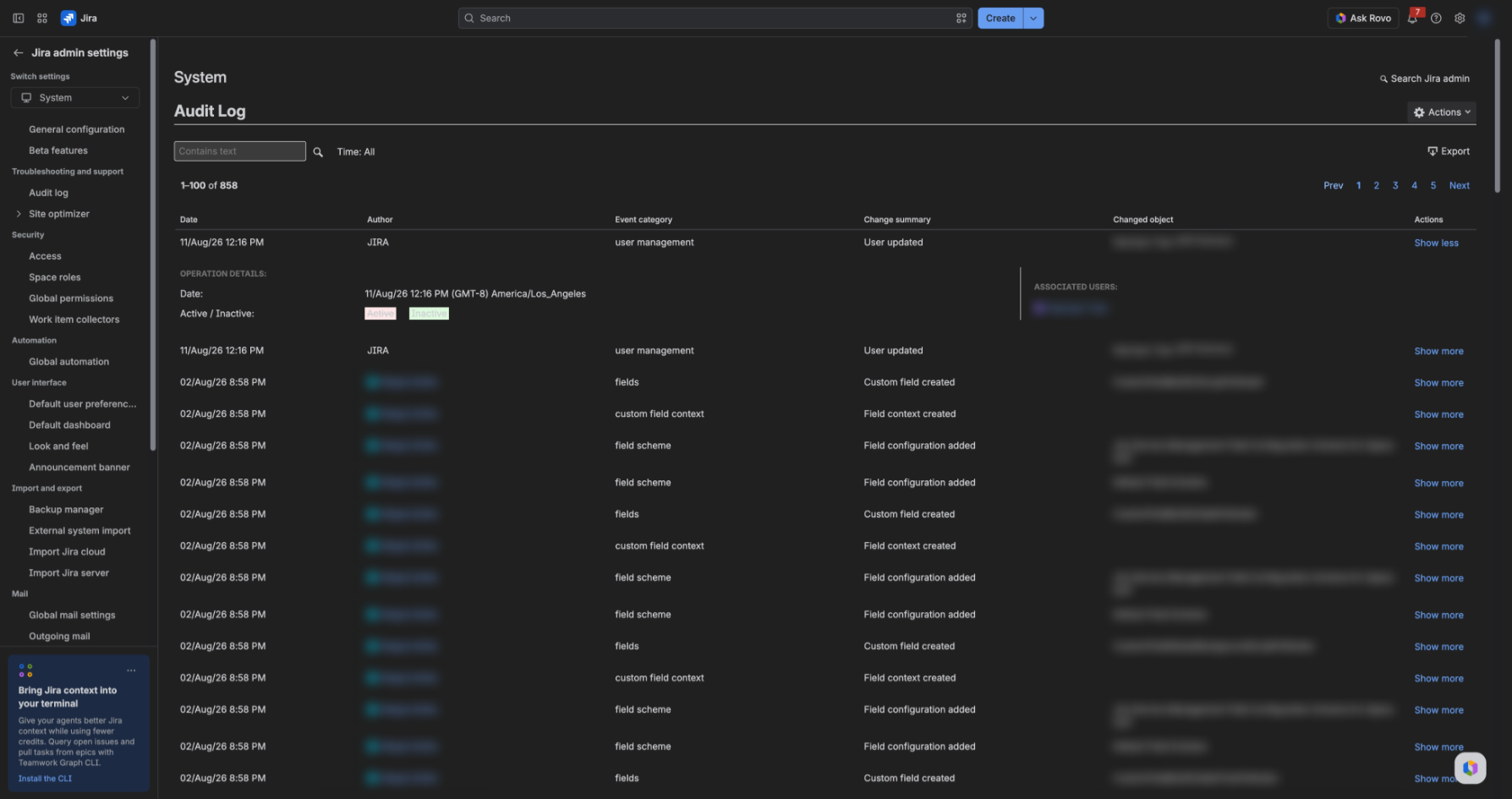This screenshot has width=1512, height=799.
Task: Open the settings gear icon in header
Action: (x=1460, y=18)
